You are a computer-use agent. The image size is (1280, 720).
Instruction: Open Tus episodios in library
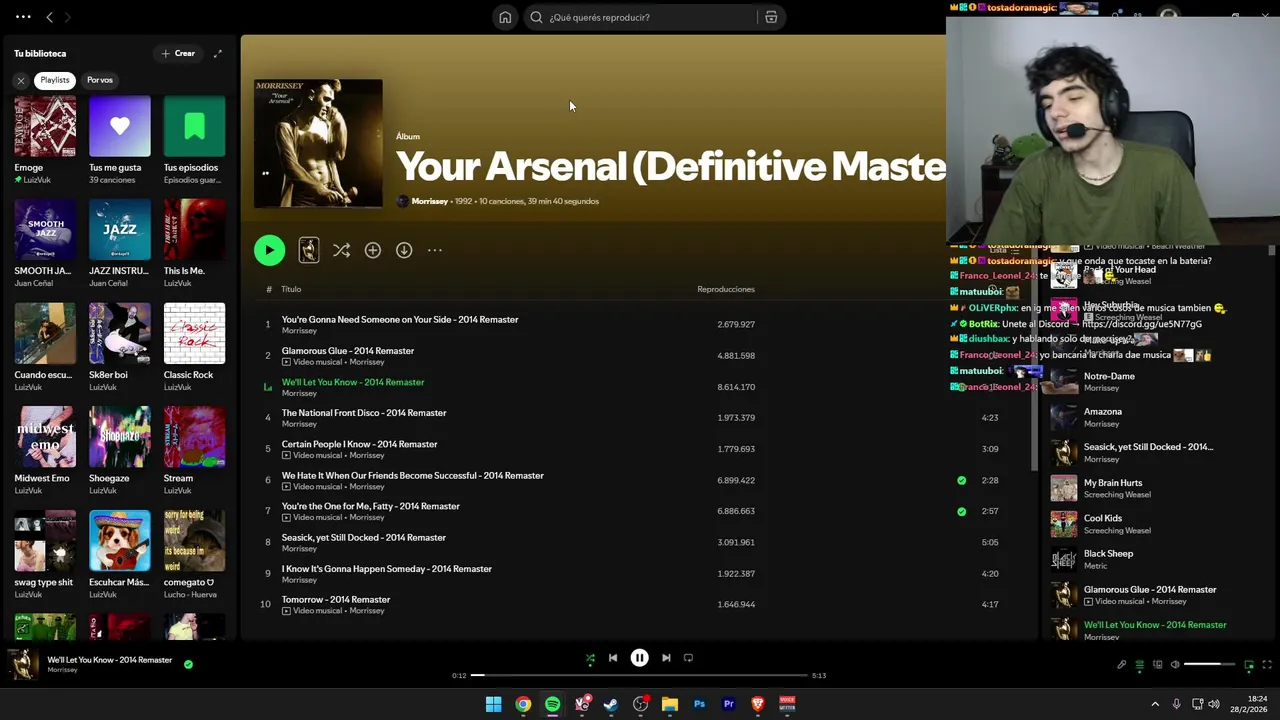(194, 140)
